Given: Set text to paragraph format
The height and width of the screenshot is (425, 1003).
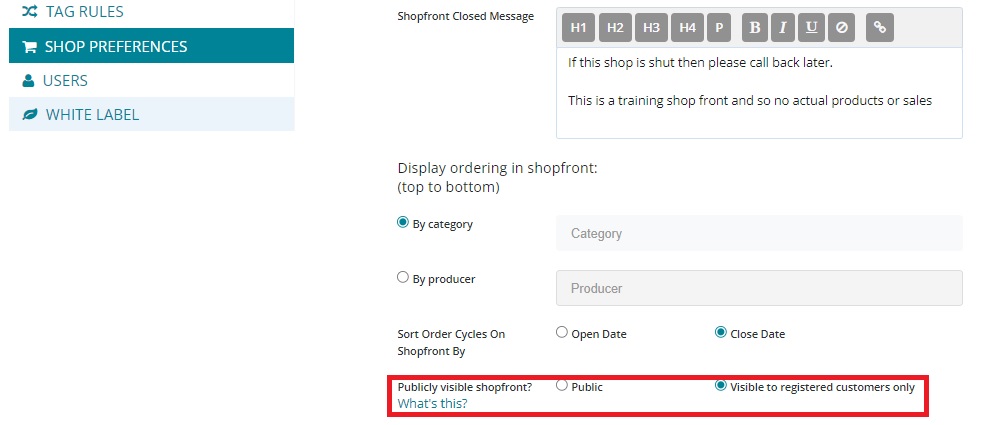Looking at the screenshot, I should click(x=718, y=28).
